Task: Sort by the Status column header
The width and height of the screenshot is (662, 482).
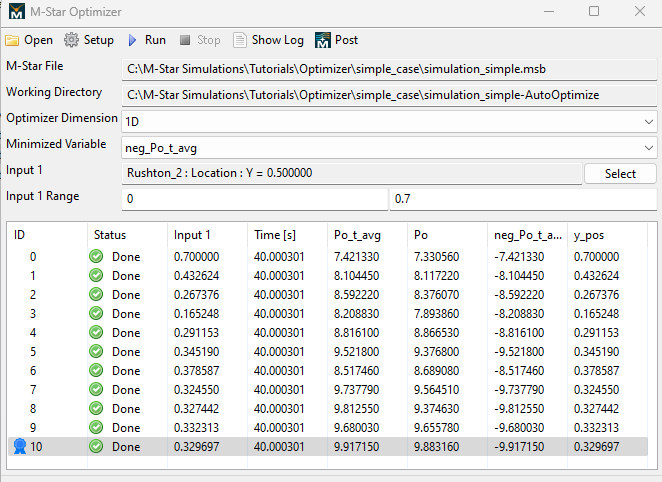Action: (110, 235)
